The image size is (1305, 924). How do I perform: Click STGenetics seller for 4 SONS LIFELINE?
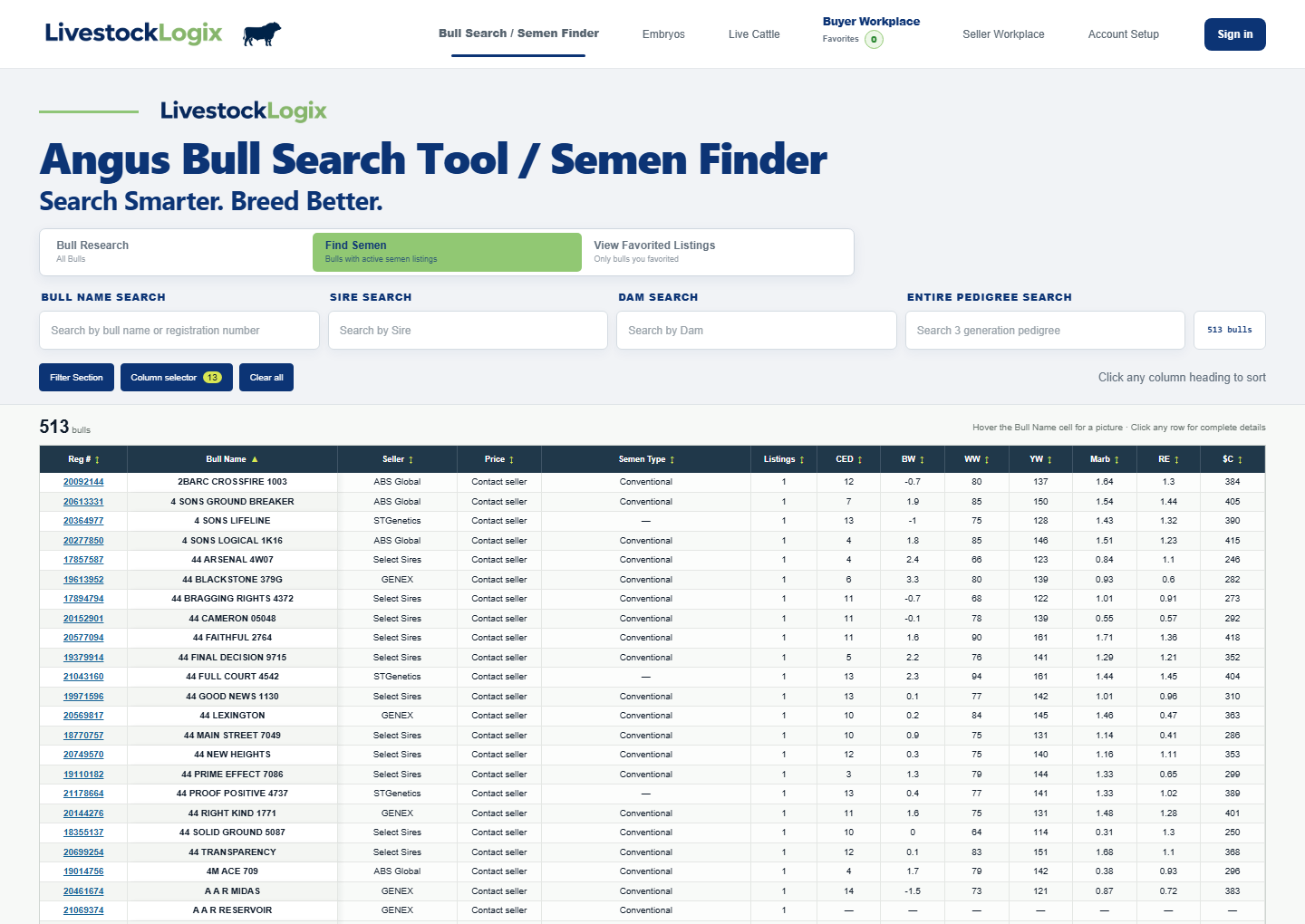coord(397,521)
